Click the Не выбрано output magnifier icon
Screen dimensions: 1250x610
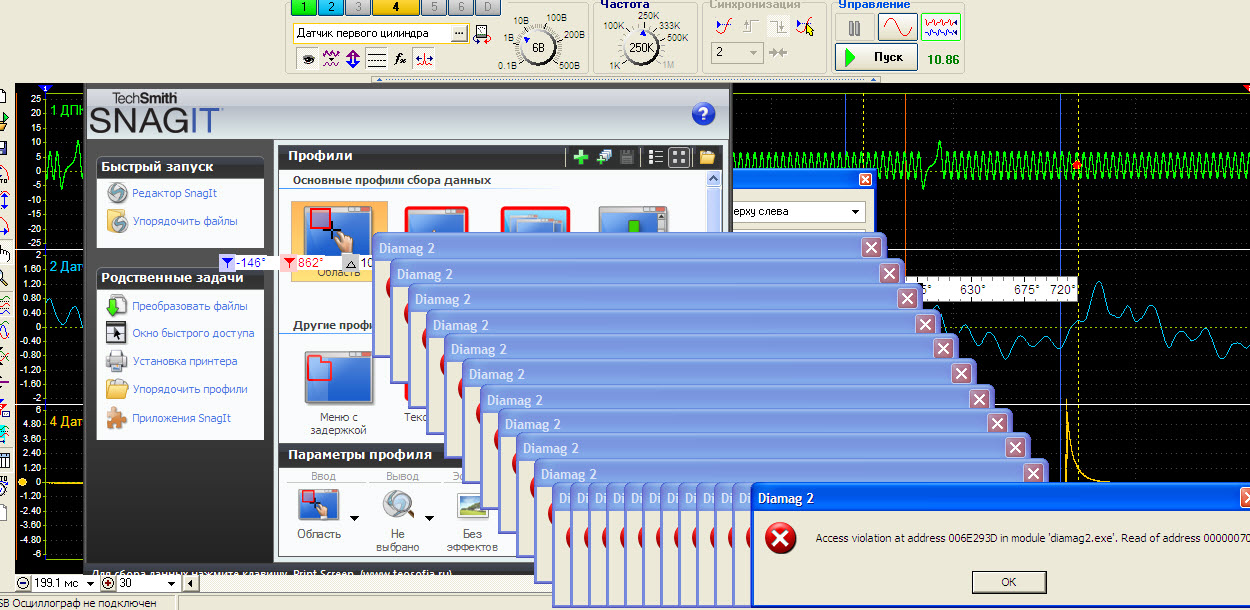pos(400,506)
